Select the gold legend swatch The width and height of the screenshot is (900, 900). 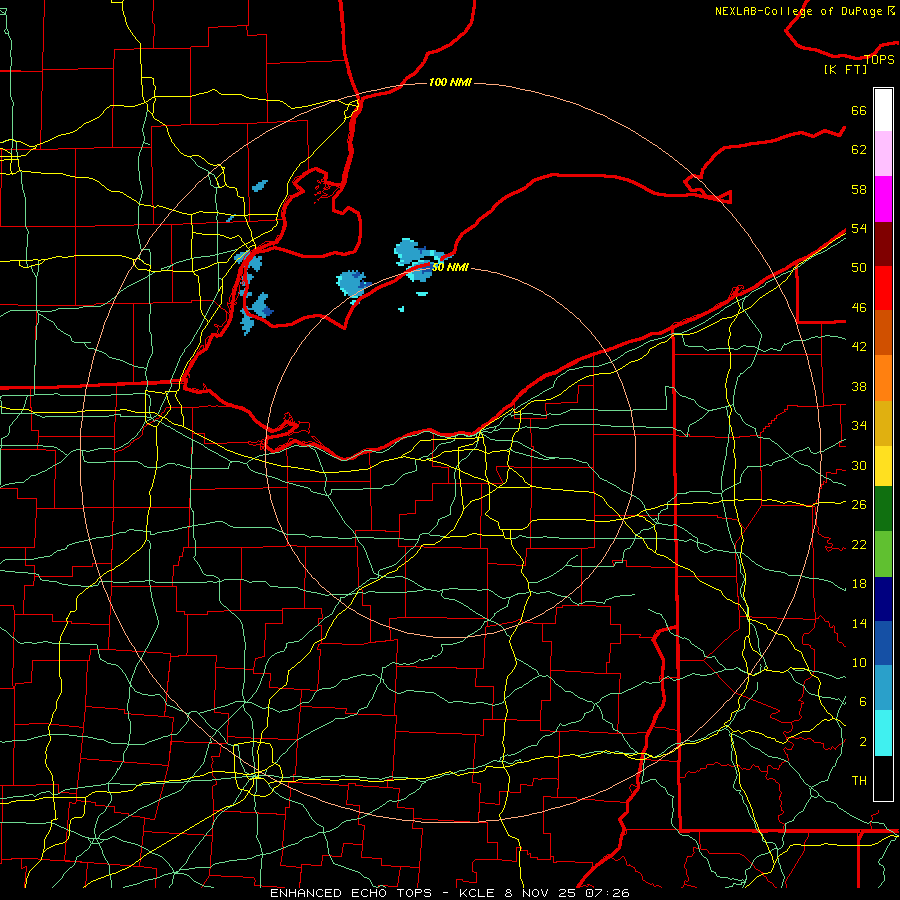point(883,422)
